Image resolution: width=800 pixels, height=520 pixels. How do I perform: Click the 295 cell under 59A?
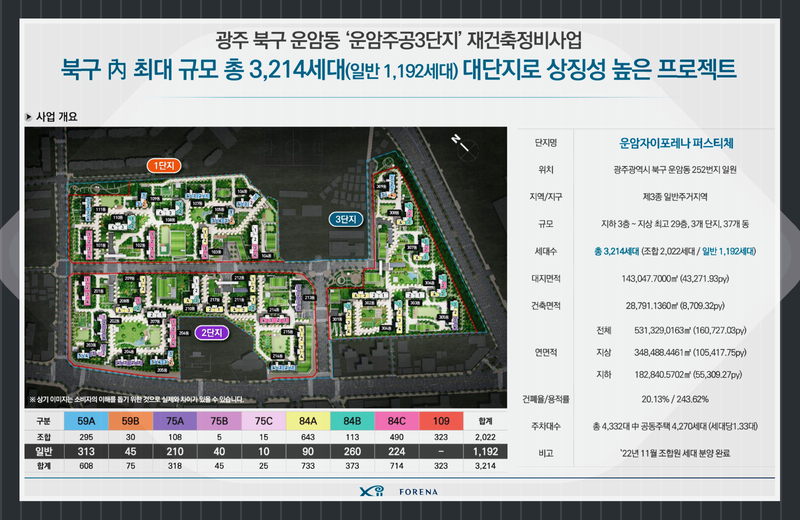86,437
